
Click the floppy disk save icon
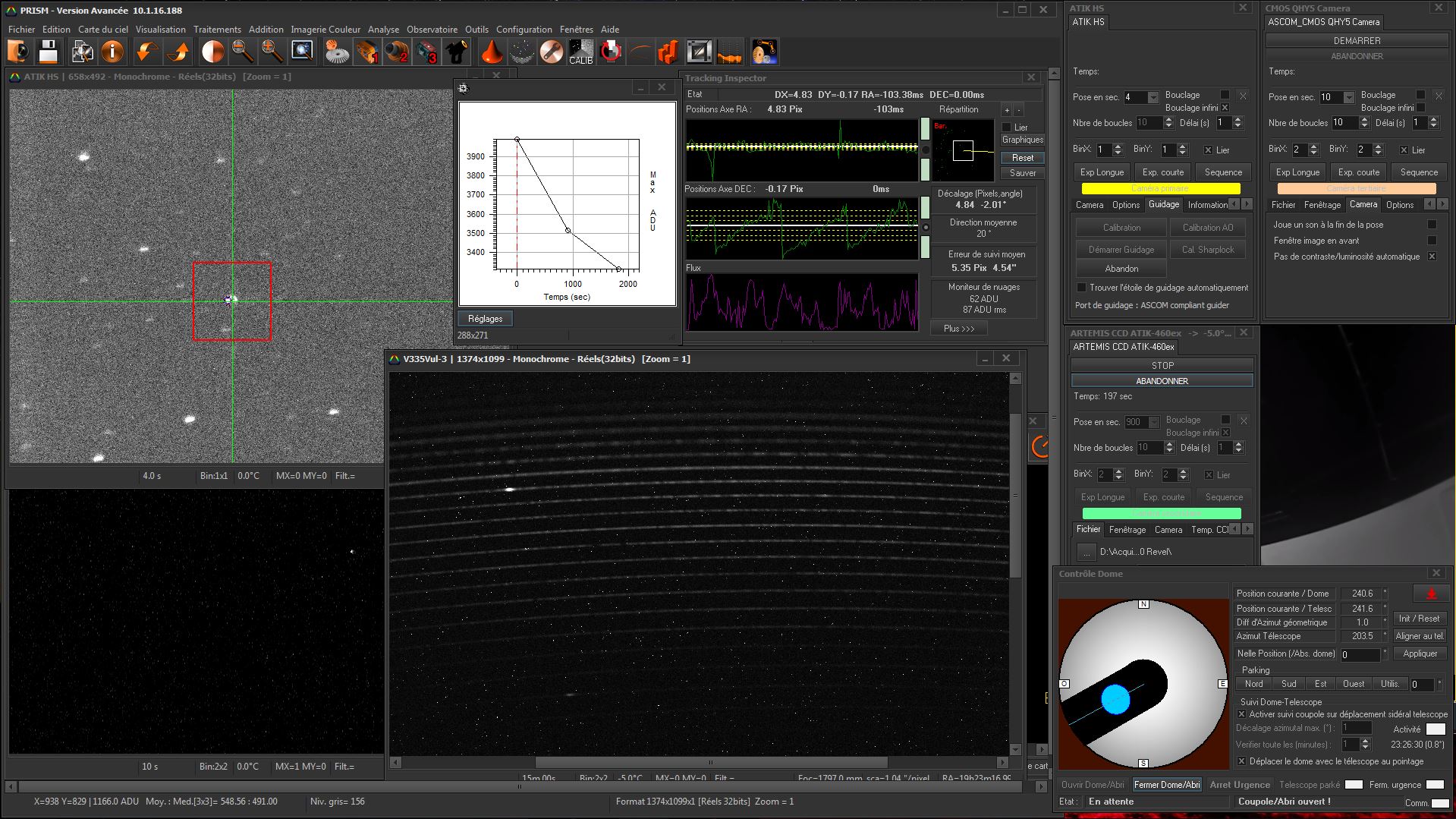coord(48,52)
